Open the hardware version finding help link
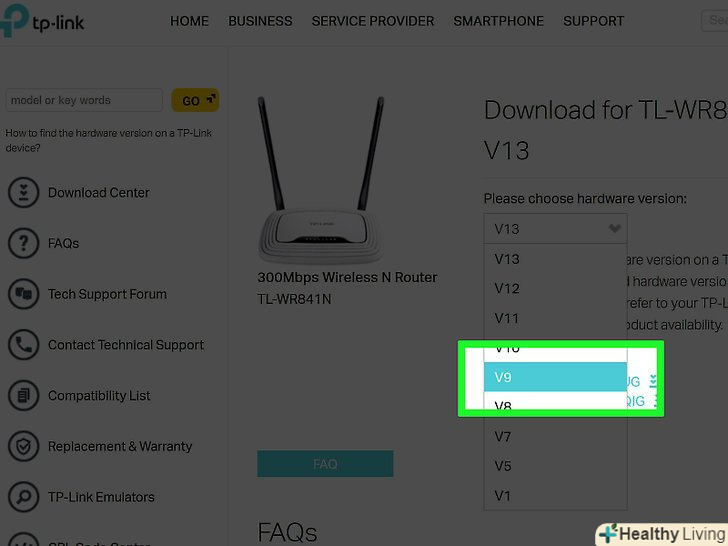728x546 pixels. click(x=108, y=140)
